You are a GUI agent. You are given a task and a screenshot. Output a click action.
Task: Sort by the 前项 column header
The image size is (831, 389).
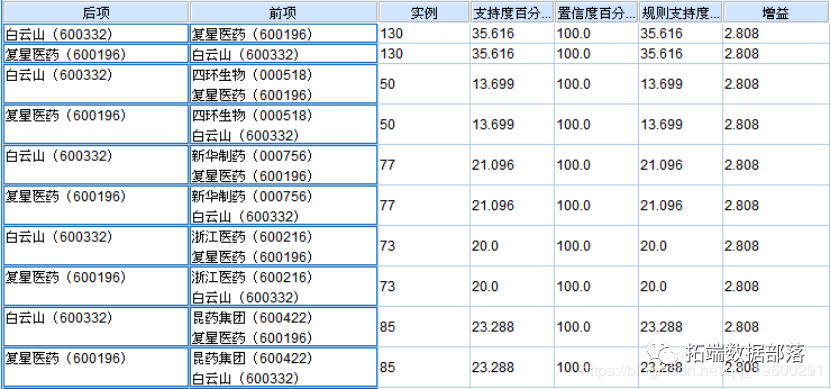284,12
